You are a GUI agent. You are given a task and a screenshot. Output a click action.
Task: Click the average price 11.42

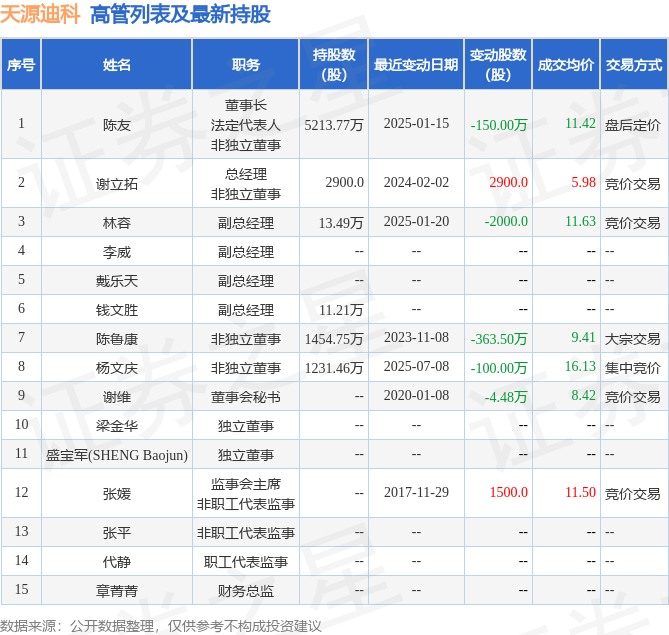point(580,123)
